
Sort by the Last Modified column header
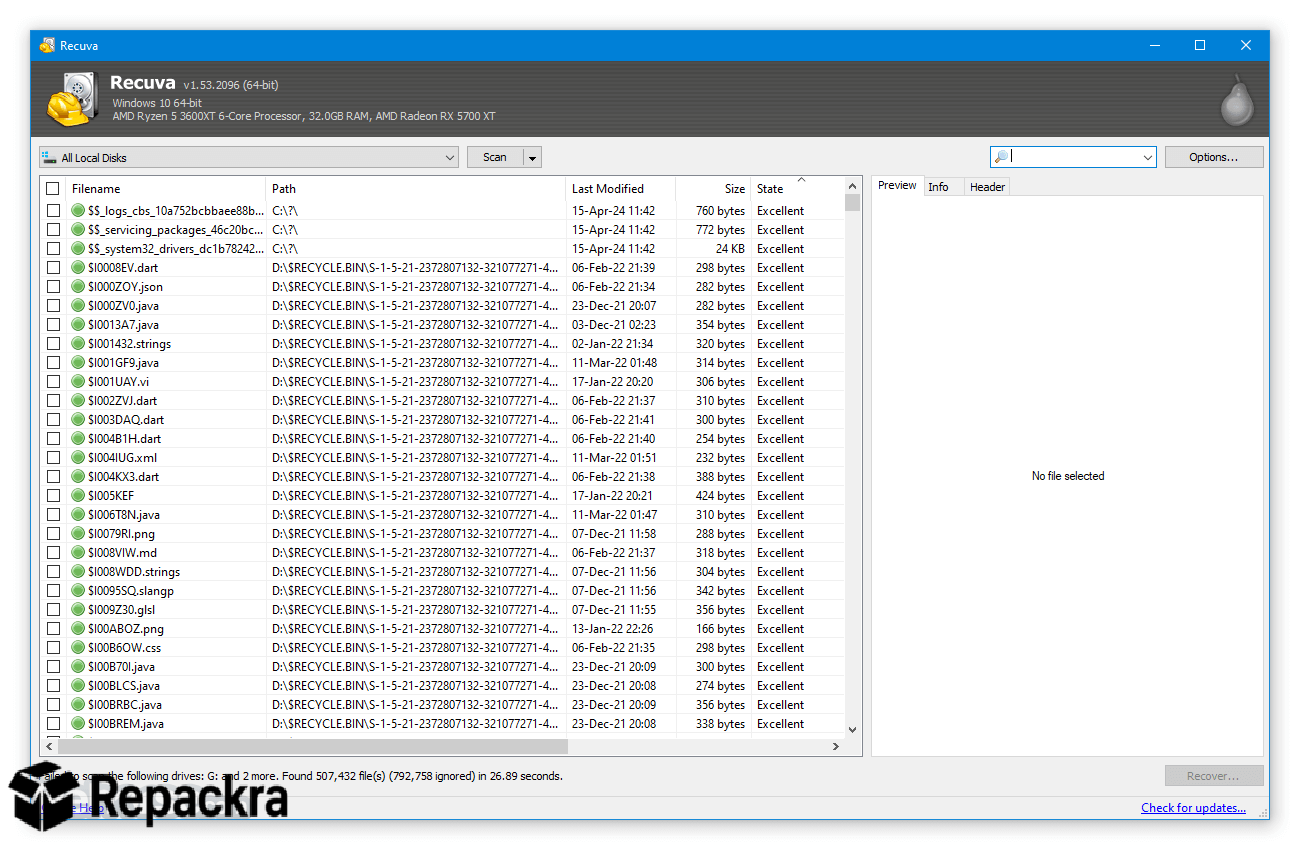(621, 188)
